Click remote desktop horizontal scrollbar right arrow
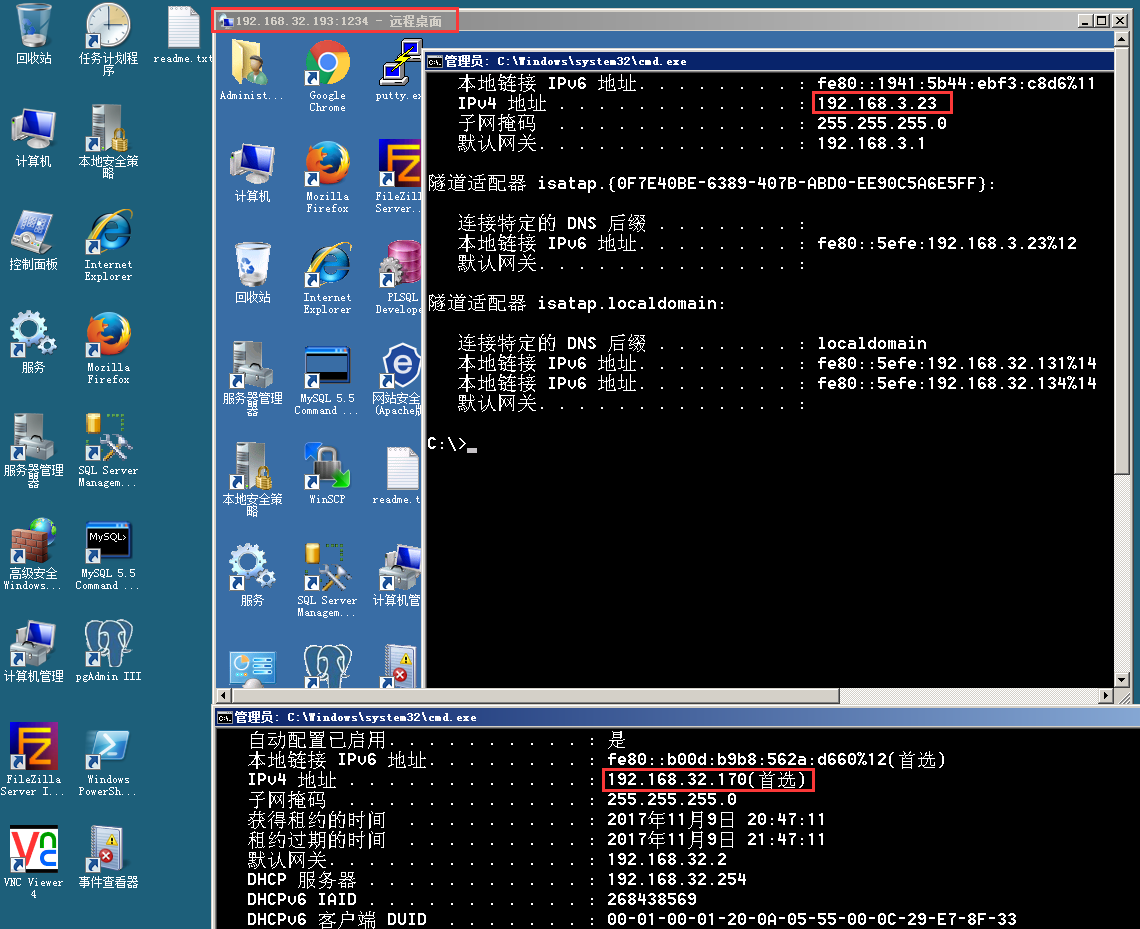Viewport: 1140px width, 929px height. [1106, 696]
